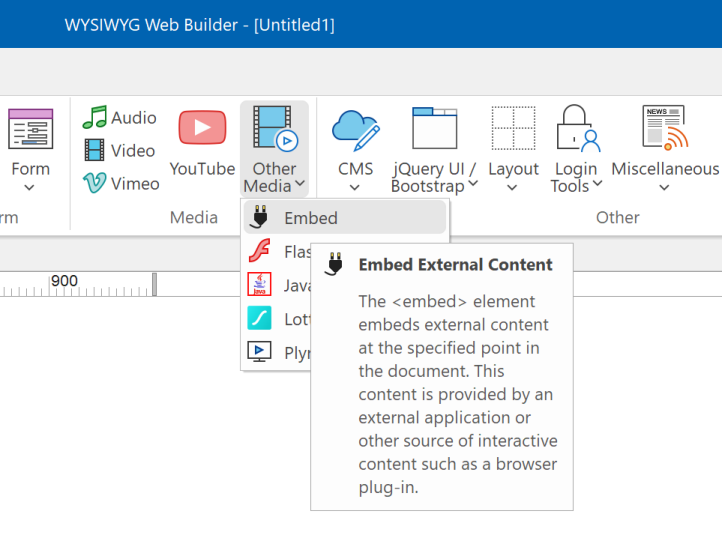Select Embed from the Other Media menu

tap(345, 217)
